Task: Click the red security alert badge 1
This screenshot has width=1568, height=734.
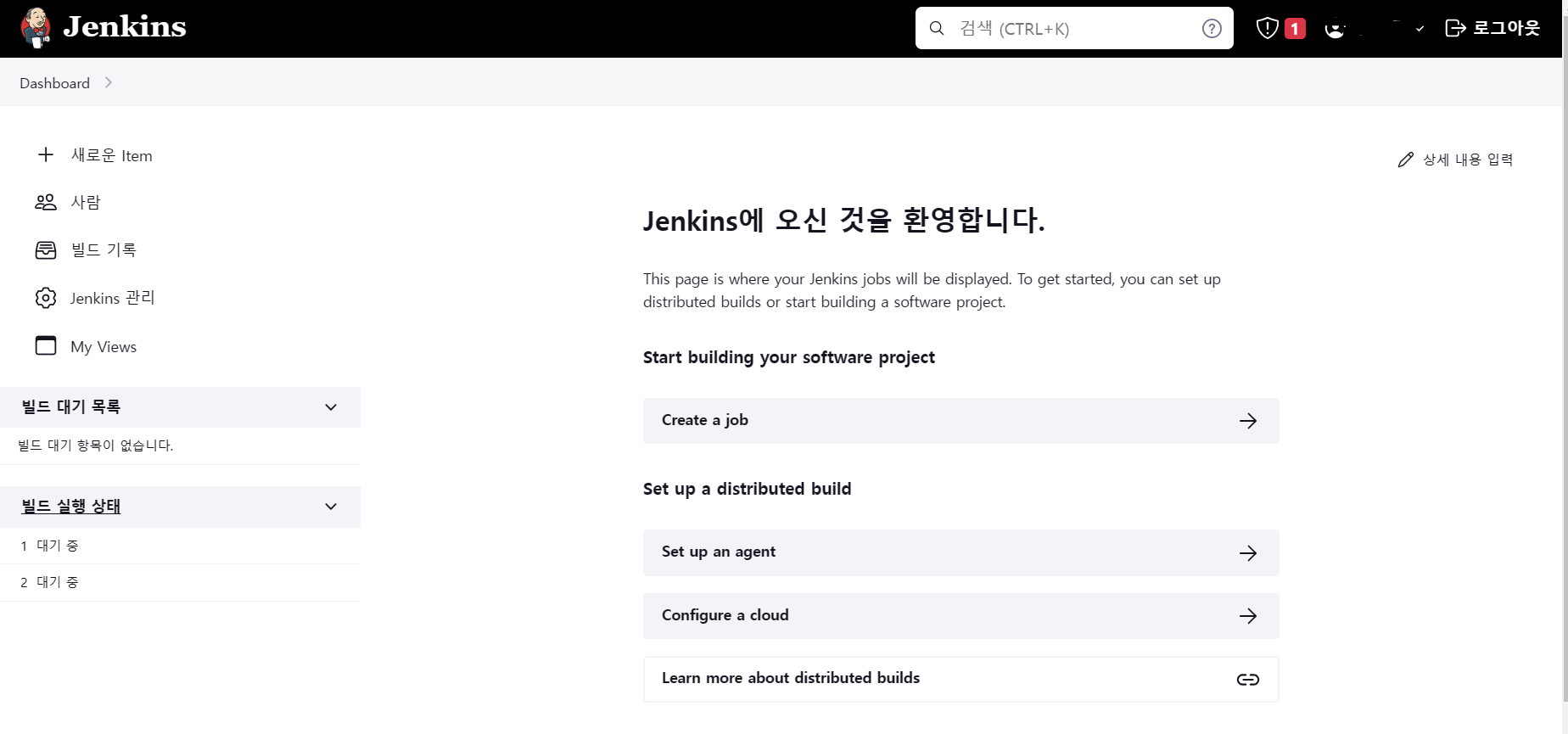Action: pyautogui.click(x=1295, y=28)
